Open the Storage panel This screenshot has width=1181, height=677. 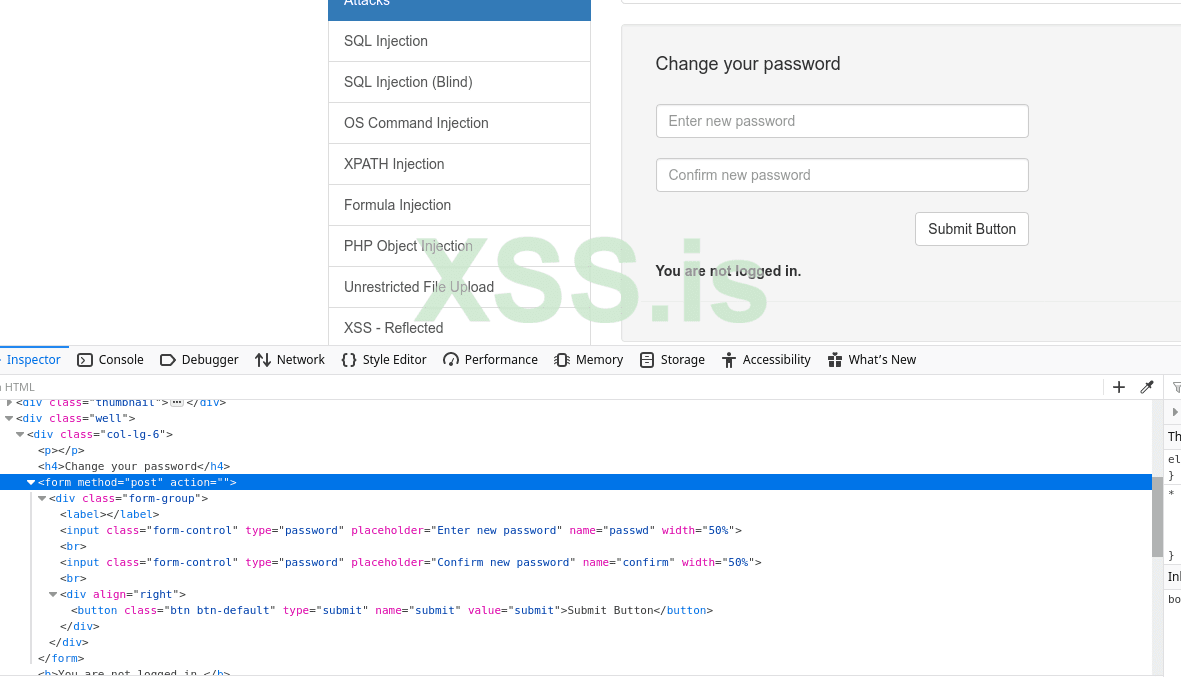click(672, 360)
